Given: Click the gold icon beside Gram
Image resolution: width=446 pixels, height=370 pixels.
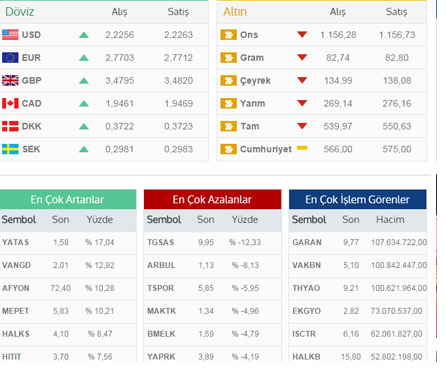Looking at the screenshot, I should 228,58.
